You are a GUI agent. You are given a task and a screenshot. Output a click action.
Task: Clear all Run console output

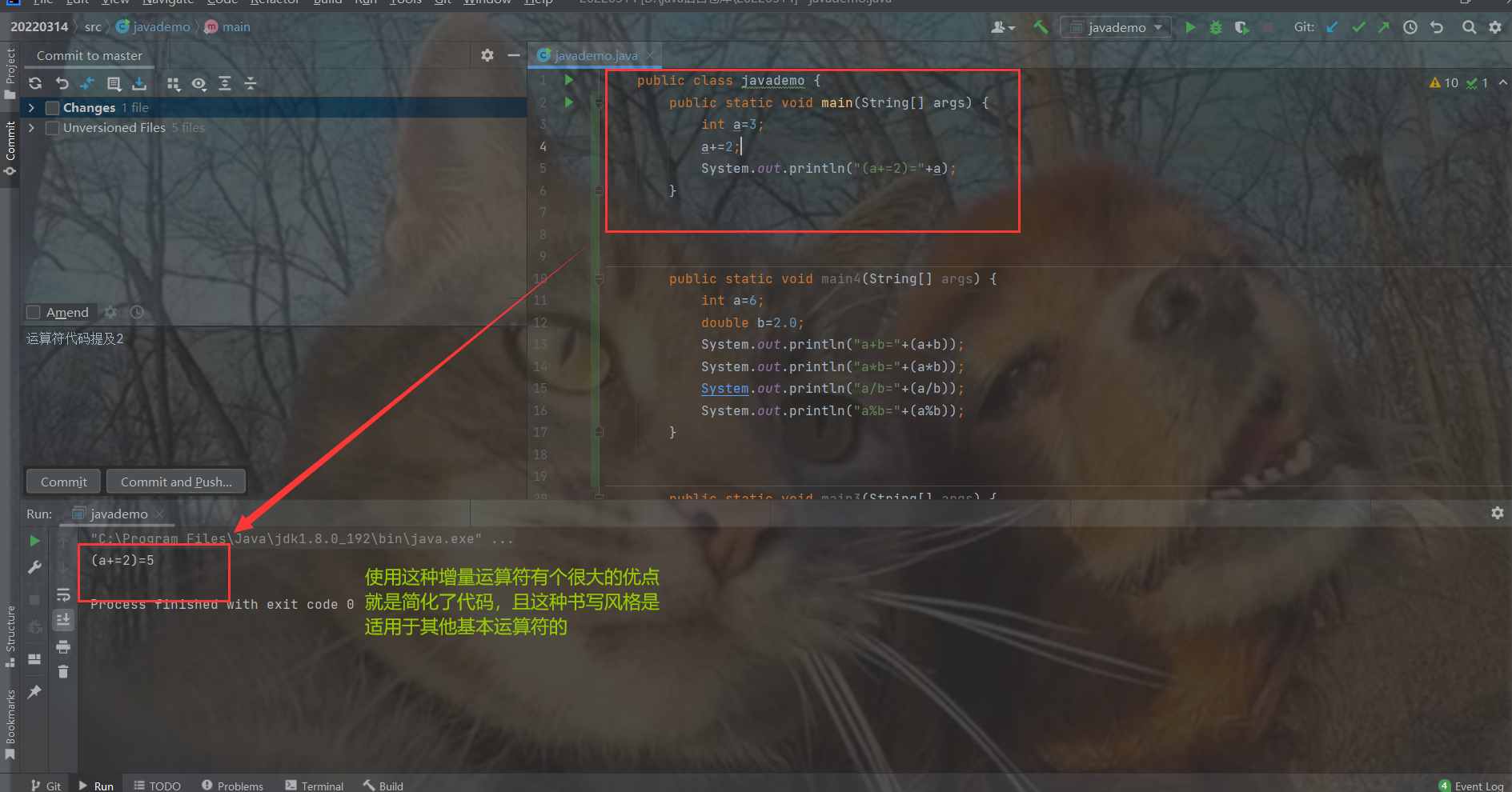[63, 672]
